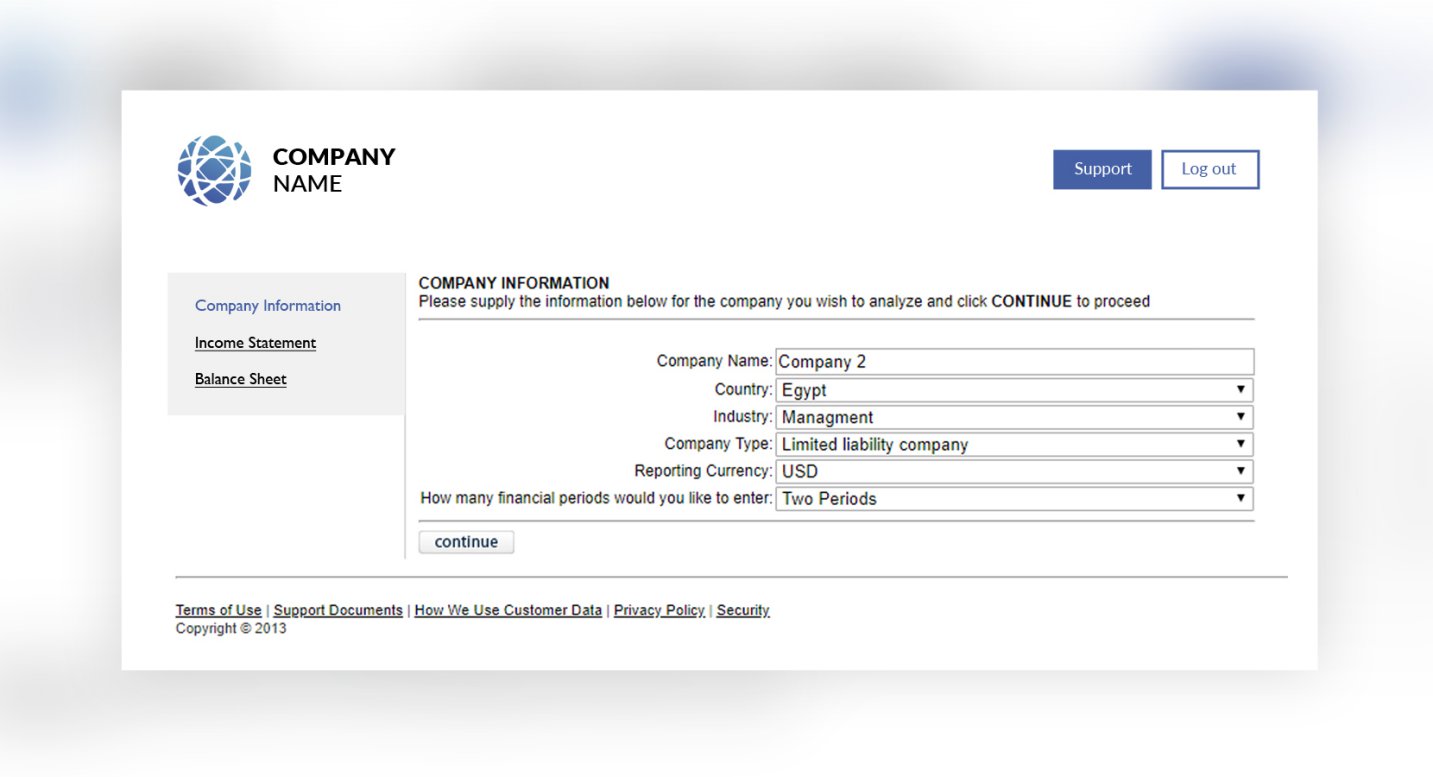The width and height of the screenshot is (1433, 777).
Task: Open How We Use Customer Data link
Action: coord(508,610)
